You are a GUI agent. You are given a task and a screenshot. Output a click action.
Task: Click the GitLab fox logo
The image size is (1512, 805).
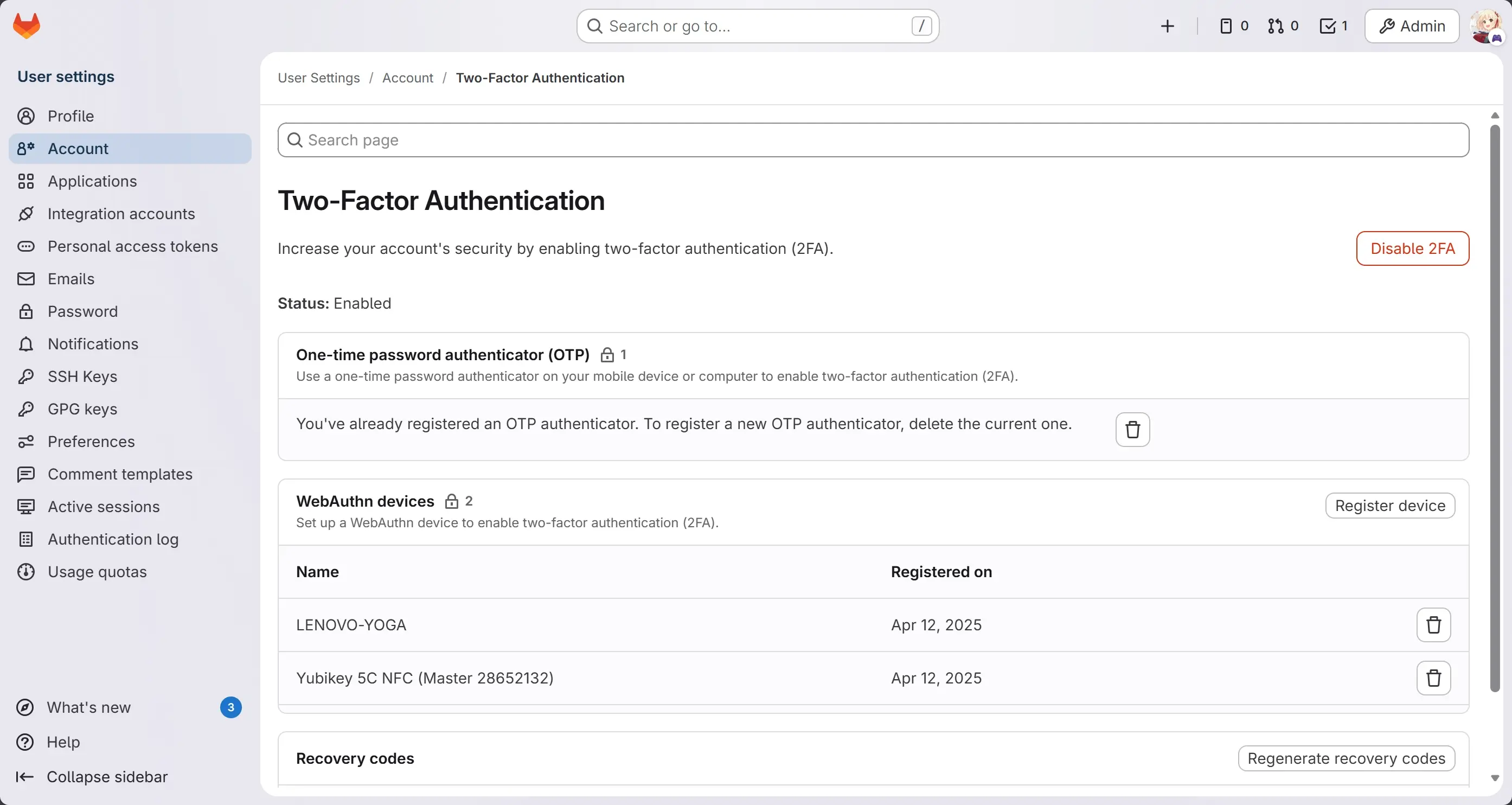coord(27,26)
